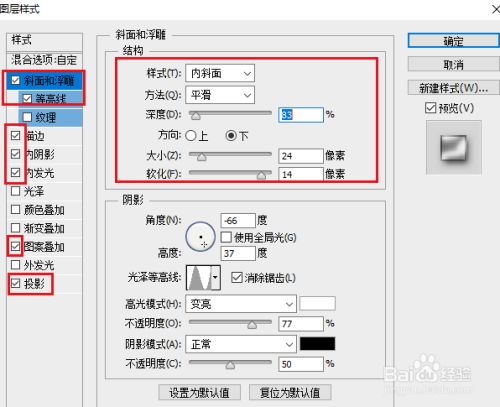The width and height of the screenshot is (500, 407).
Task: Click the highlight 不透明度(O) slider handle
Action: coord(252,325)
